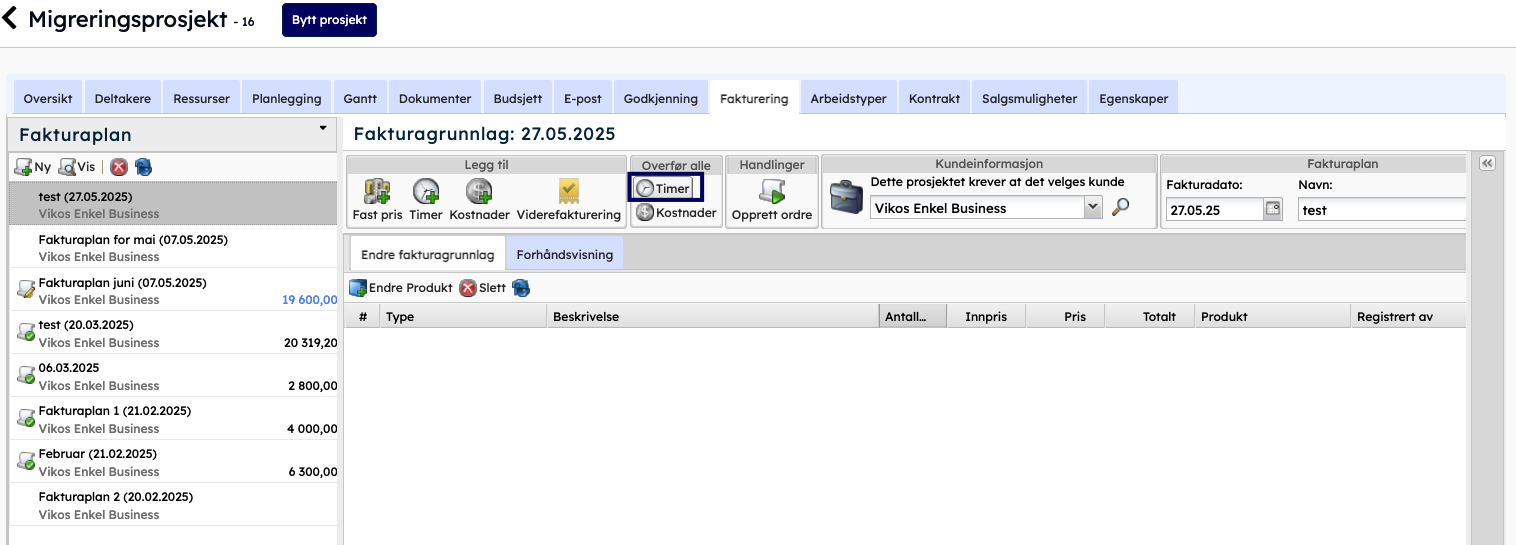Click the red delete icon in Fakturaplan toolbar
Viewport: 1516px width, 545px height.
pos(119,167)
